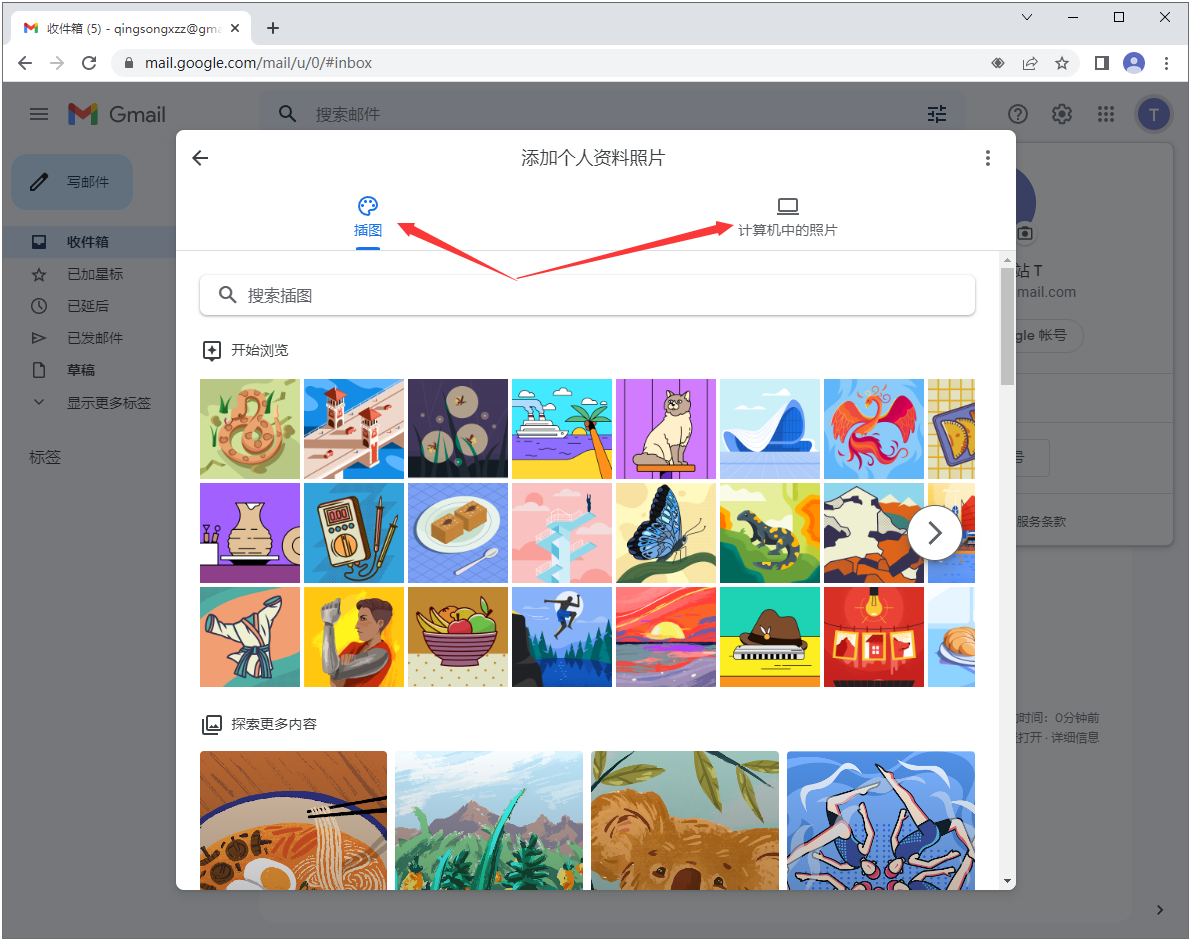This screenshot has height=941, width=1191.
Task: Select the snake illustration thumbnail
Action: click(x=250, y=429)
